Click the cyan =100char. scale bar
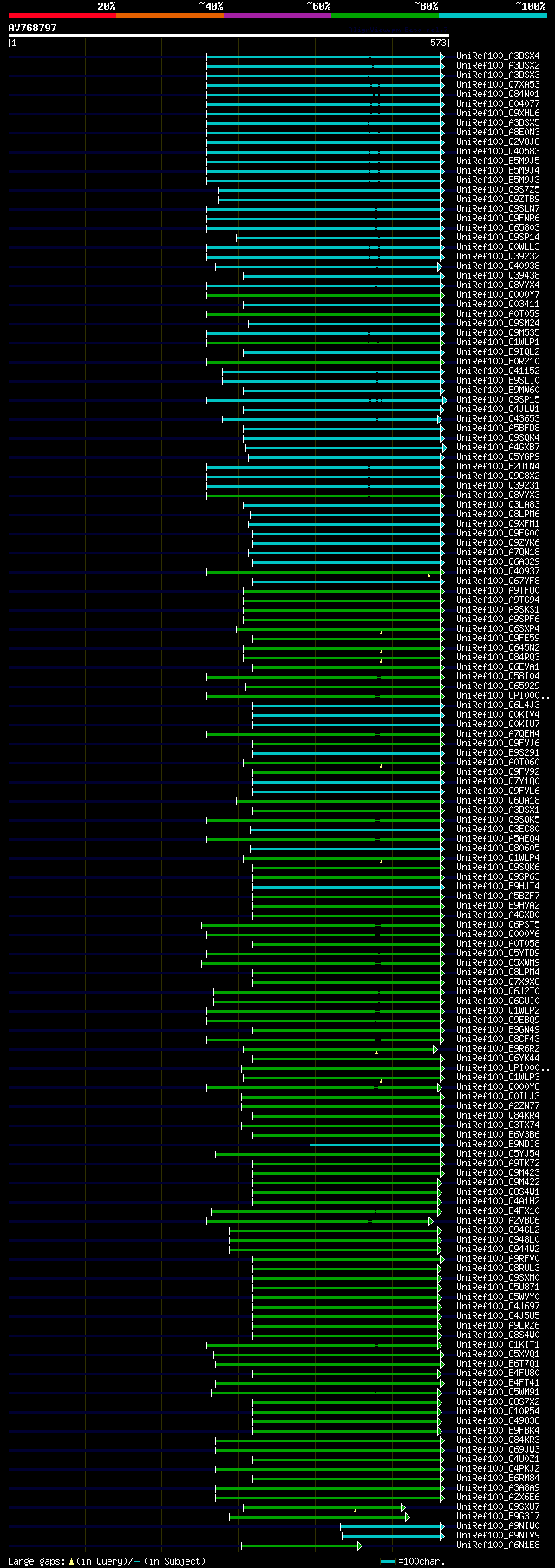 [388, 1561]
